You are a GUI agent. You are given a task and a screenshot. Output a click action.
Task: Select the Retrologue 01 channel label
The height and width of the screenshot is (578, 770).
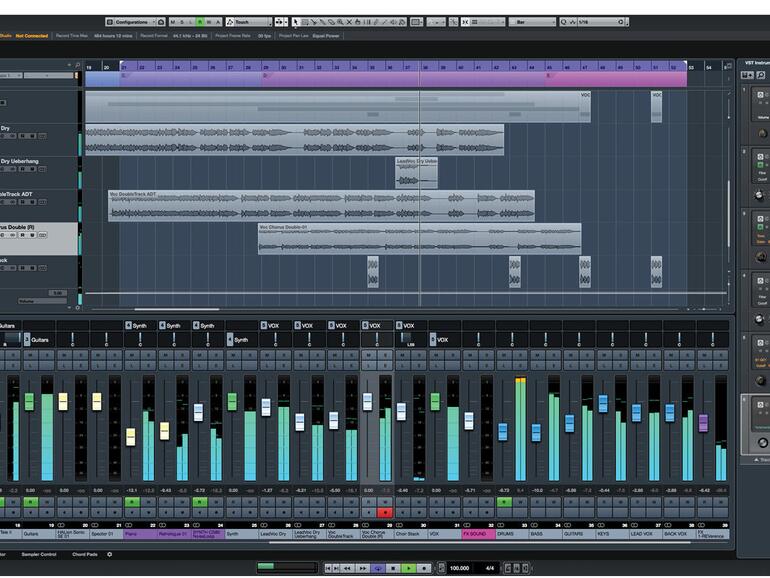[173, 534]
